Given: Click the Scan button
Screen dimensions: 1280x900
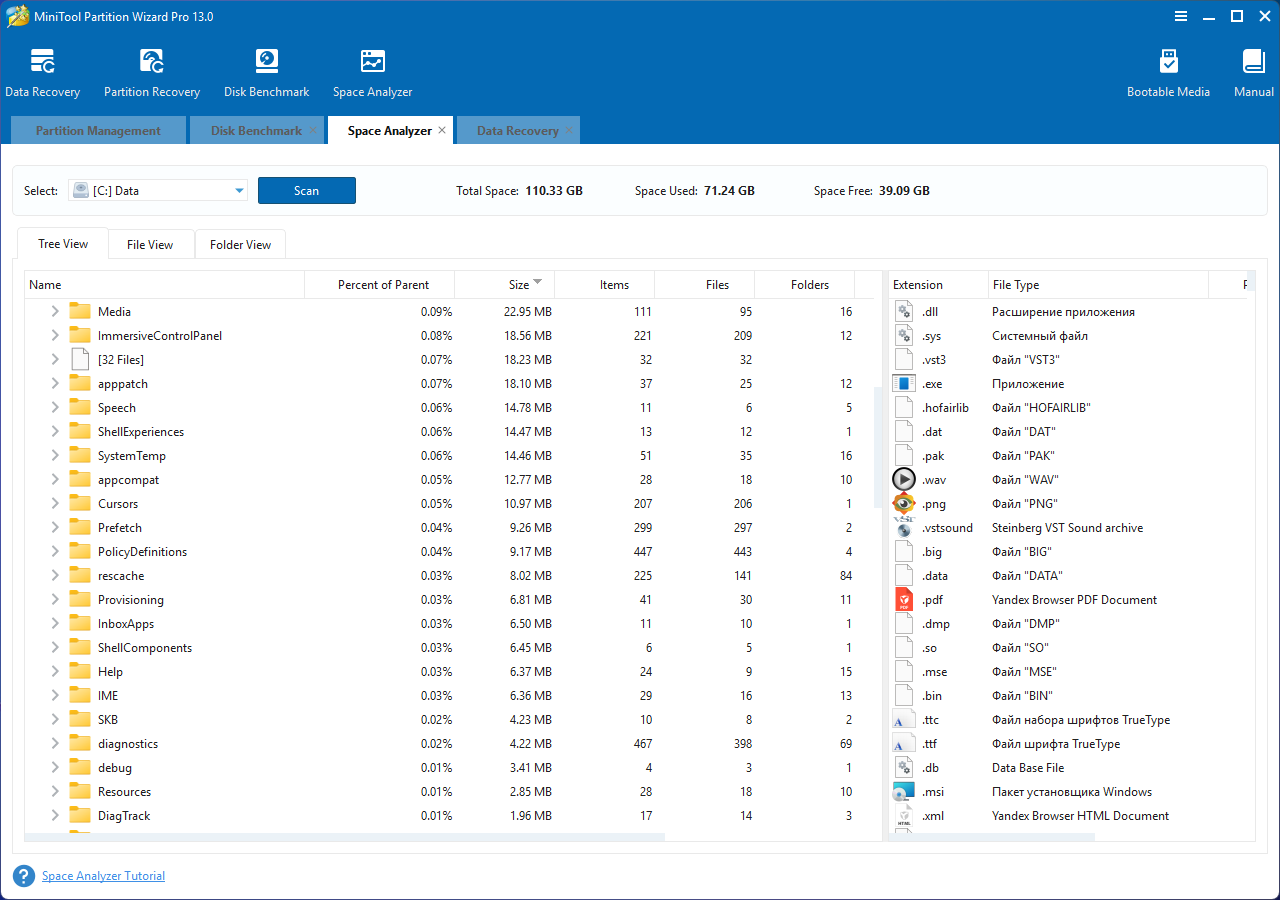Looking at the screenshot, I should (x=307, y=191).
